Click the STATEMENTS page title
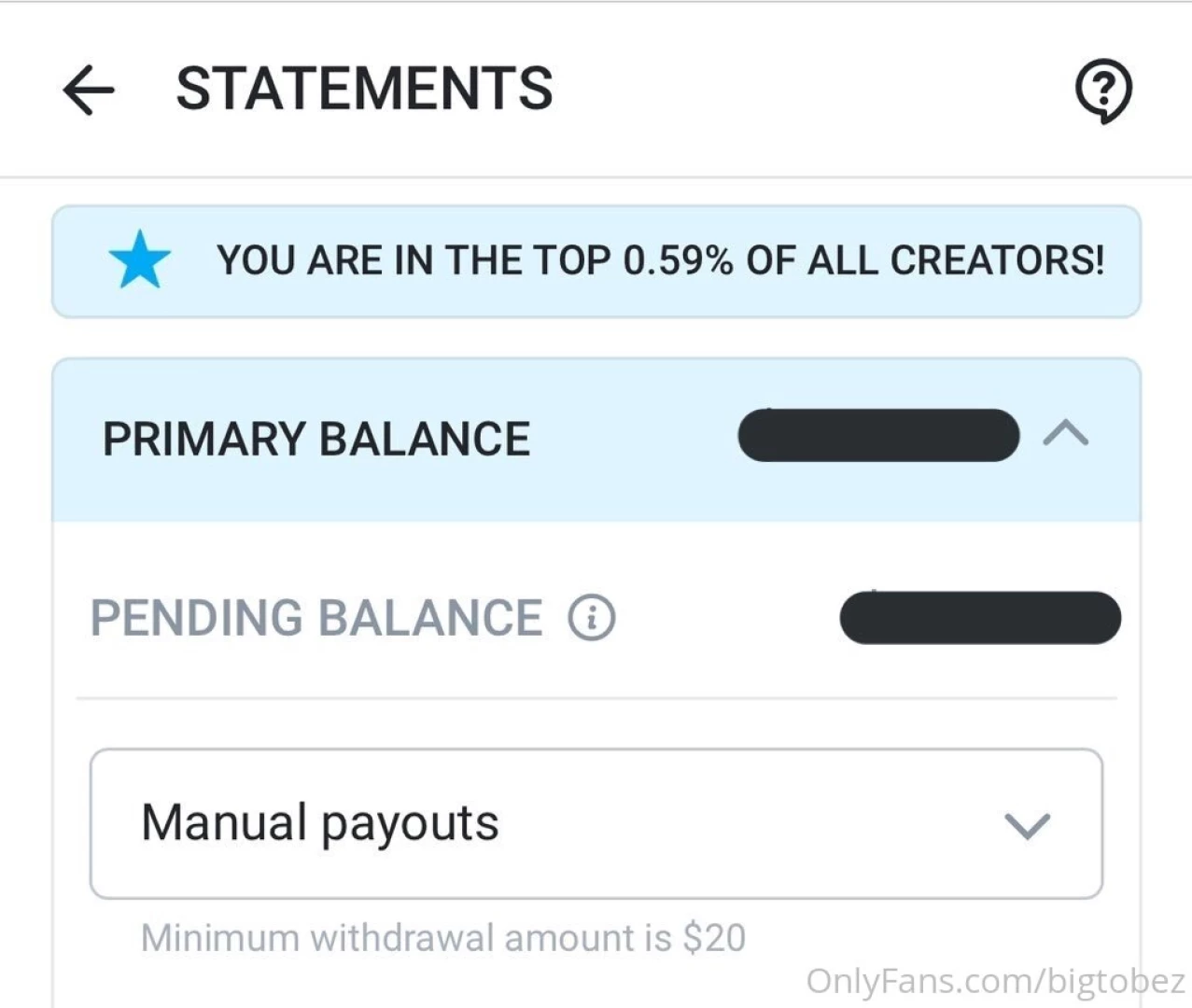Viewport: 1192px width, 1008px height. pos(364,89)
